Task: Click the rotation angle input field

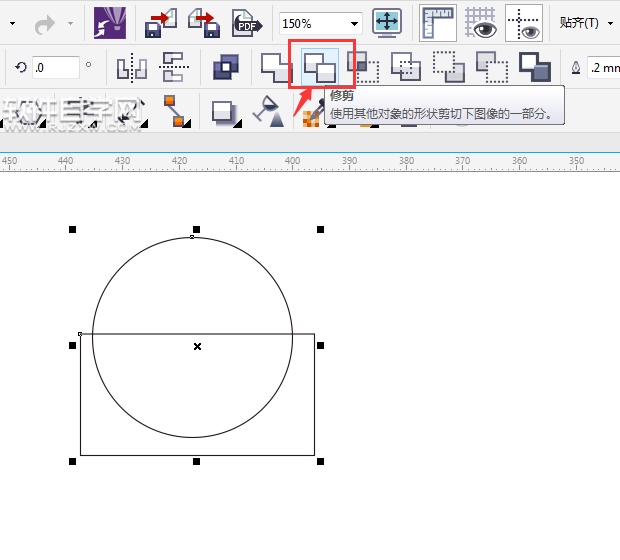Action: (x=56, y=68)
